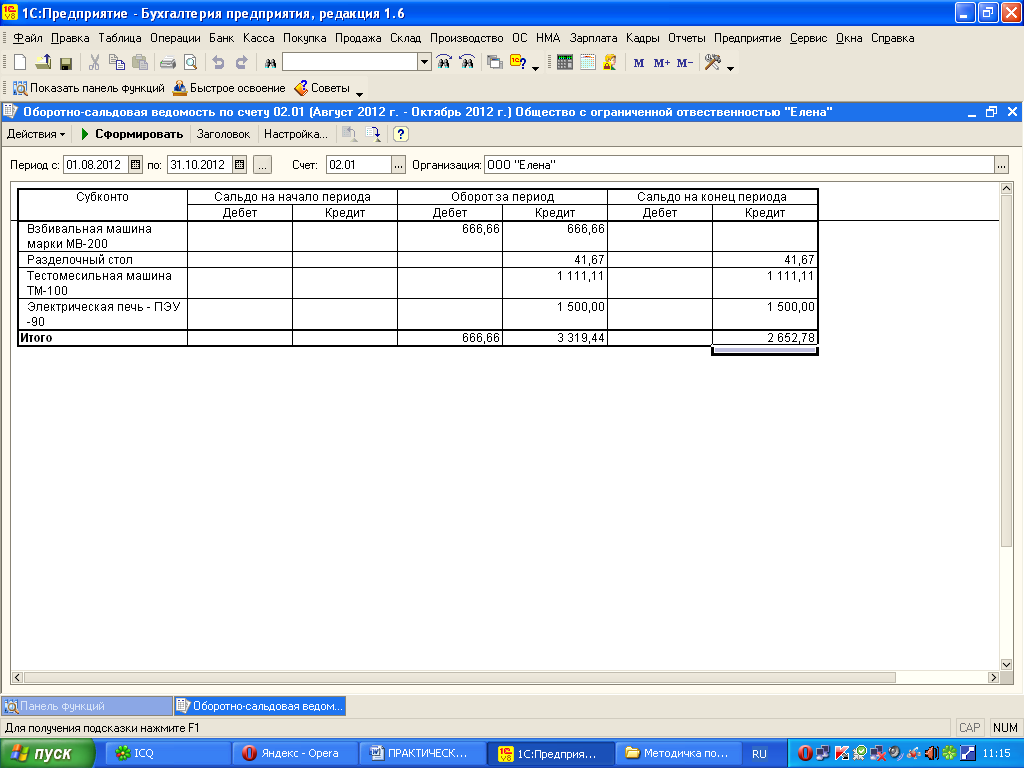
Task: Expand the Советы toolbar options arrow
Action: point(359,92)
